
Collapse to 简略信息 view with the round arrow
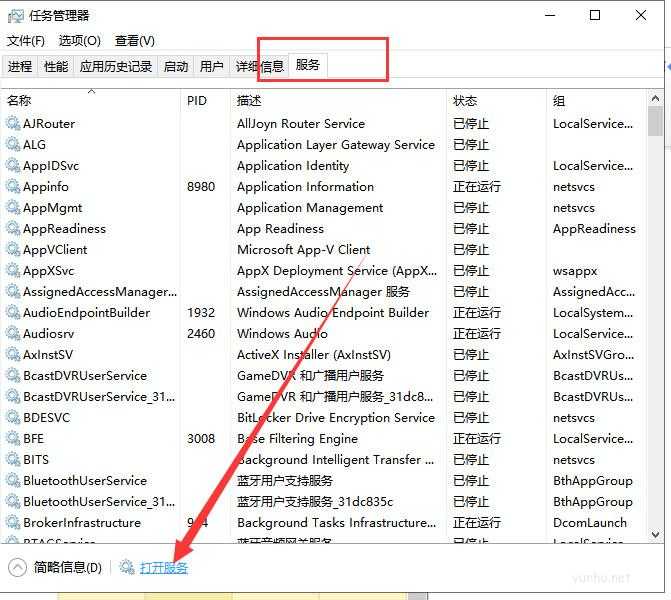click(17, 567)
